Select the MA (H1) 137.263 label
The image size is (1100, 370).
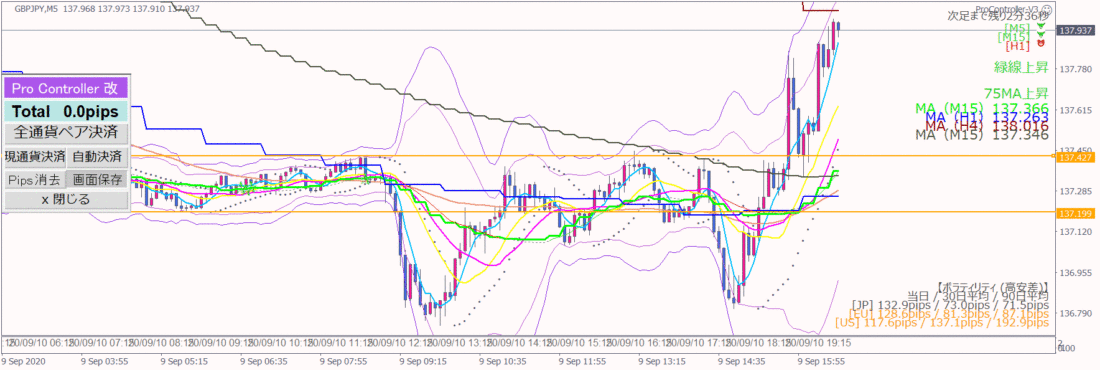click(986, 117)
